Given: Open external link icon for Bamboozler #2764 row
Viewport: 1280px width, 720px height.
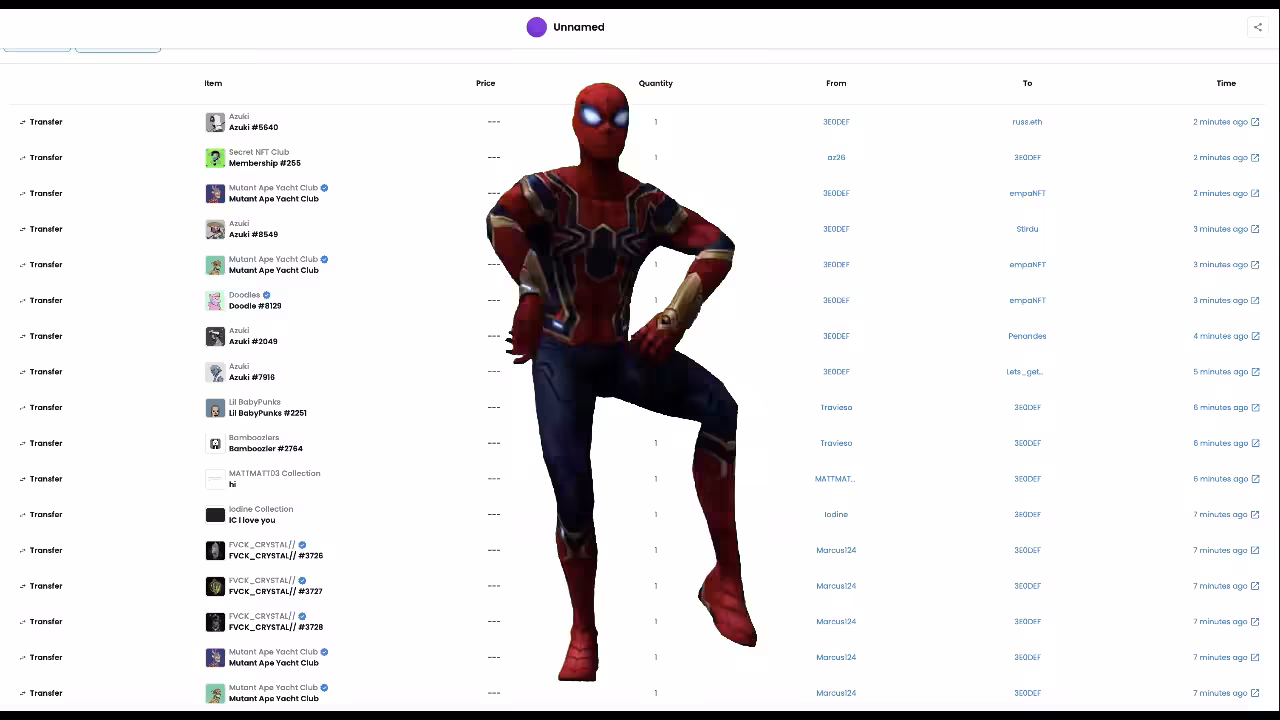Looking at the screenshot, I should coord(1255,443).
